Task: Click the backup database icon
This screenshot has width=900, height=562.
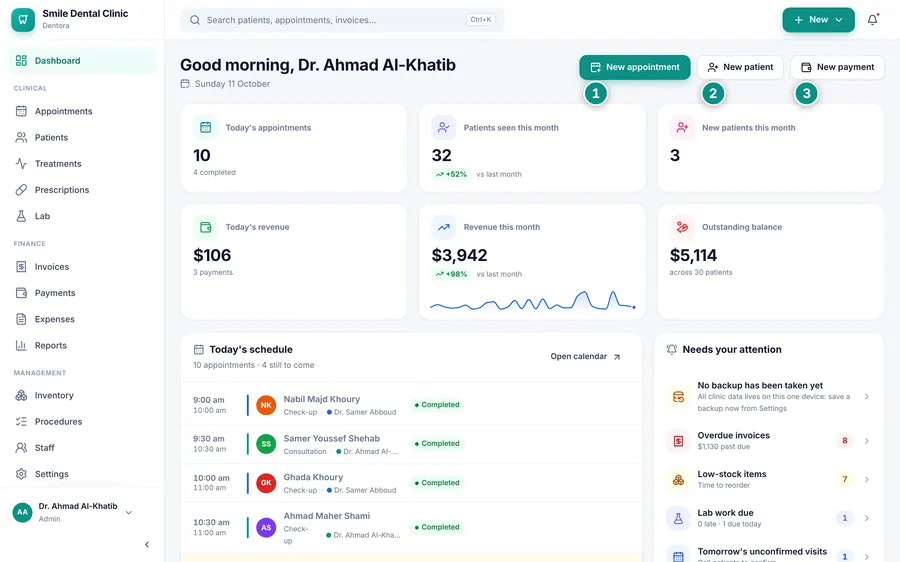Action: coord(678,397)
